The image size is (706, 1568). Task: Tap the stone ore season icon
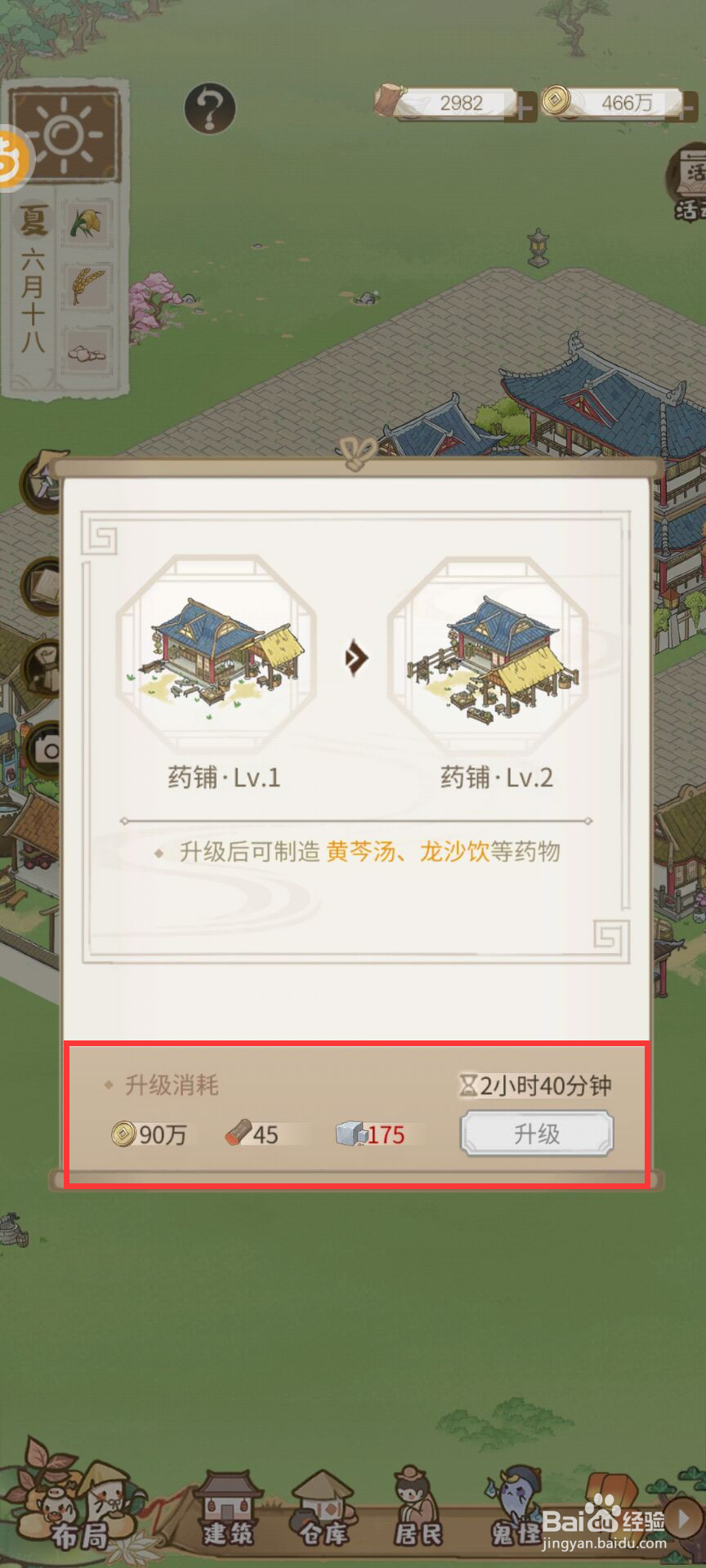(x=87, y=351)
